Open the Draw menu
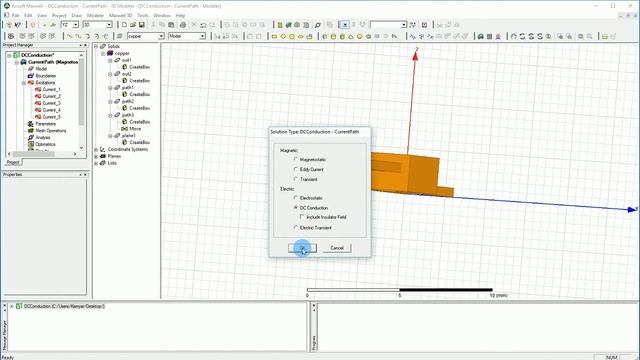Screen dimensions: 640x360 (x=76, y=16)
